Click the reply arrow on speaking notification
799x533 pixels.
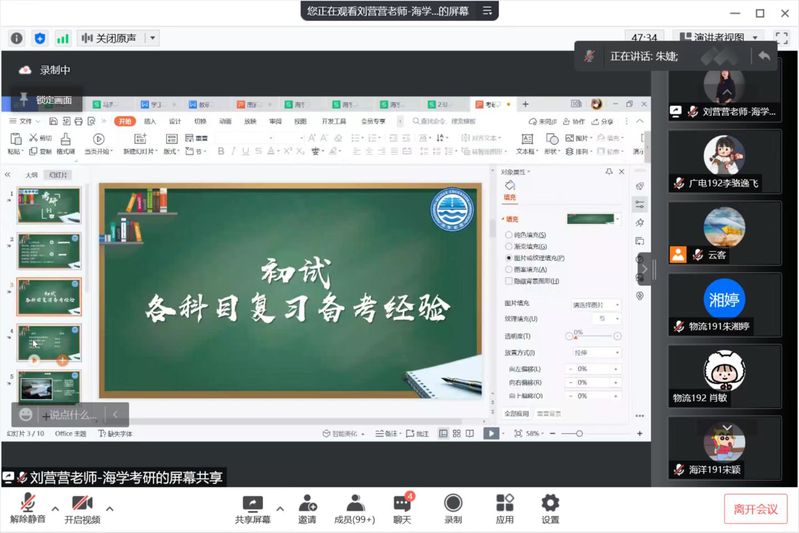[x=764, y=56]
